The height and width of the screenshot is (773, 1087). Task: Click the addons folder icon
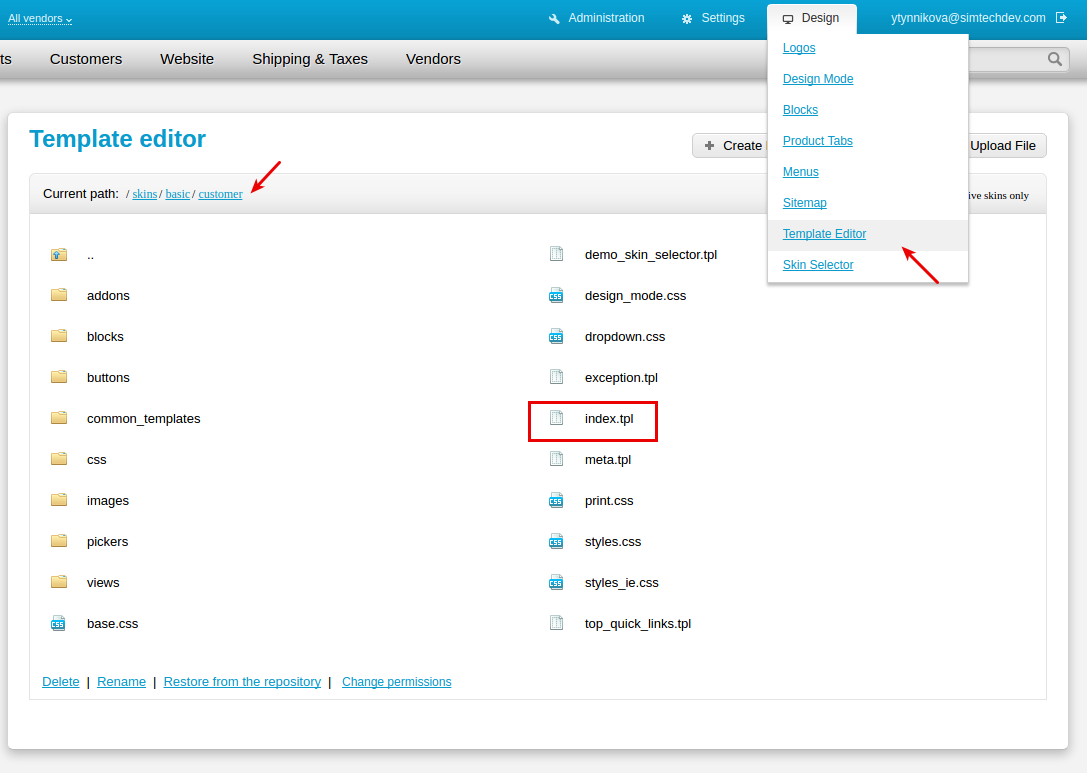pyautogui.click(x=59, y=295)
